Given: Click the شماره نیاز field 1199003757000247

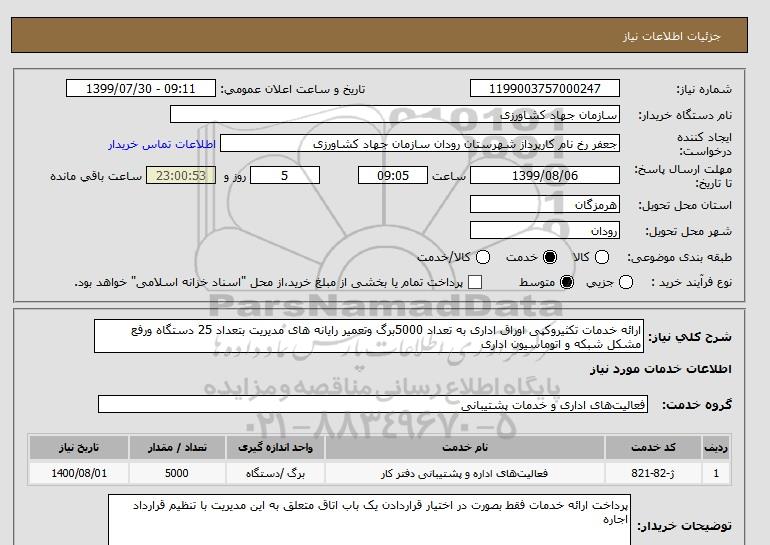Looking at the screenshot, I should coord(545,89).
